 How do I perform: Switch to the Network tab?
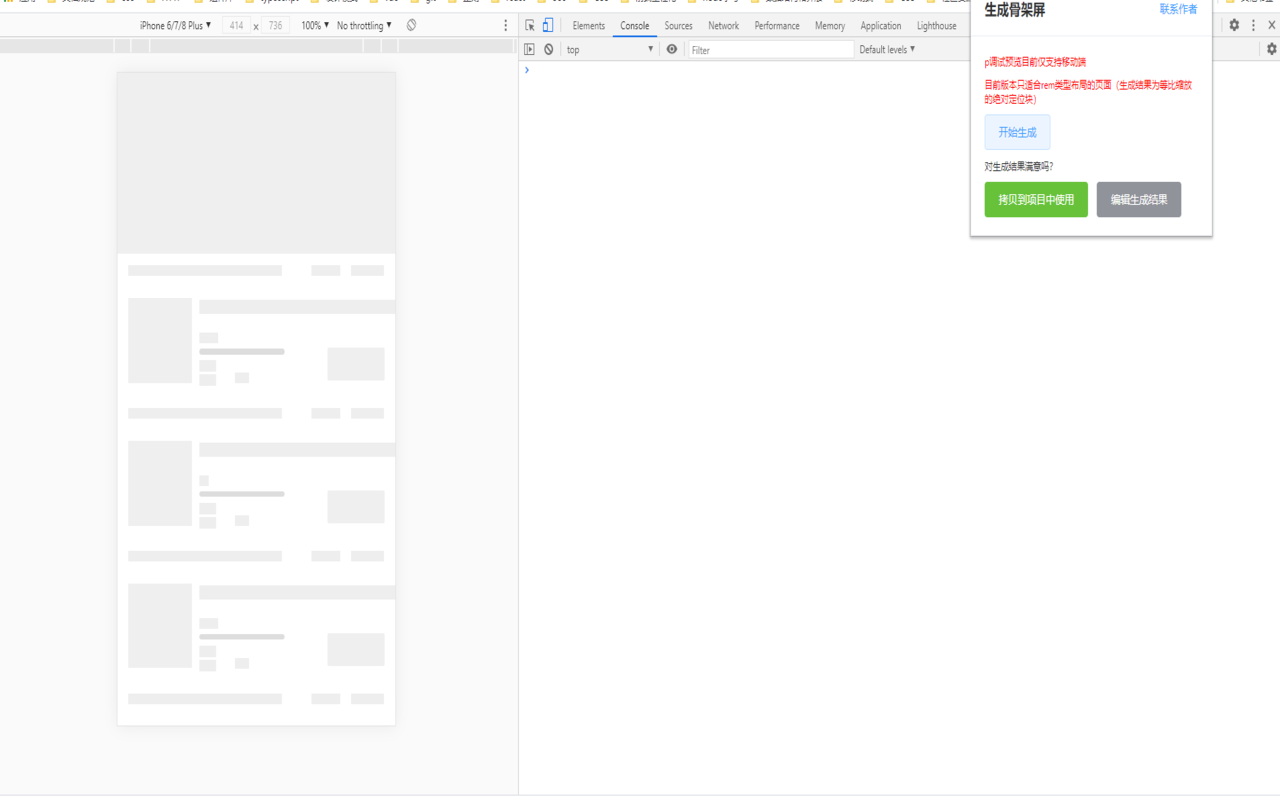coord(723,25)
